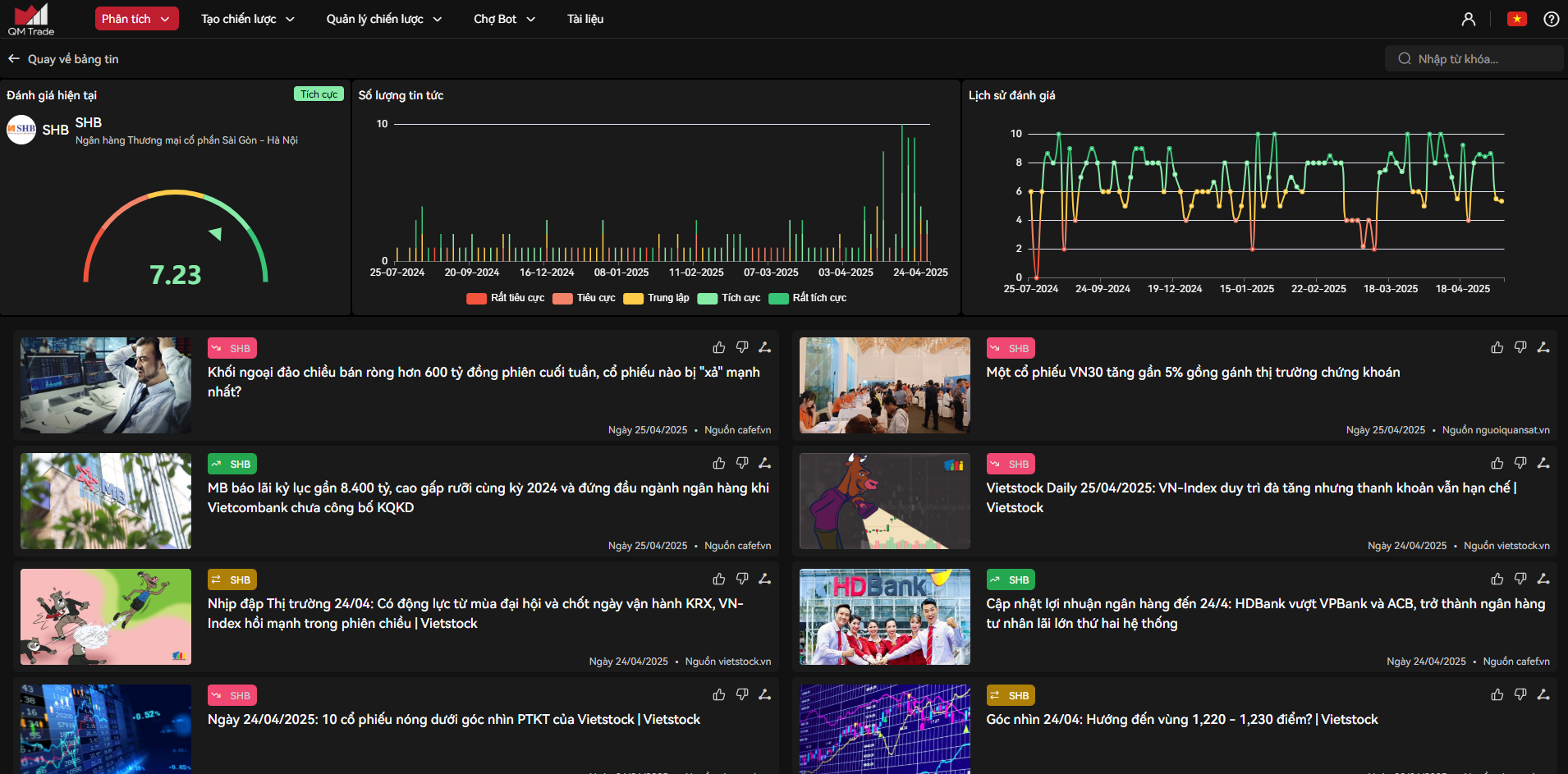Open the stressed trader thumbnail image
Image resolution: width=1568 pixels, height=774 pixels.
106,385
